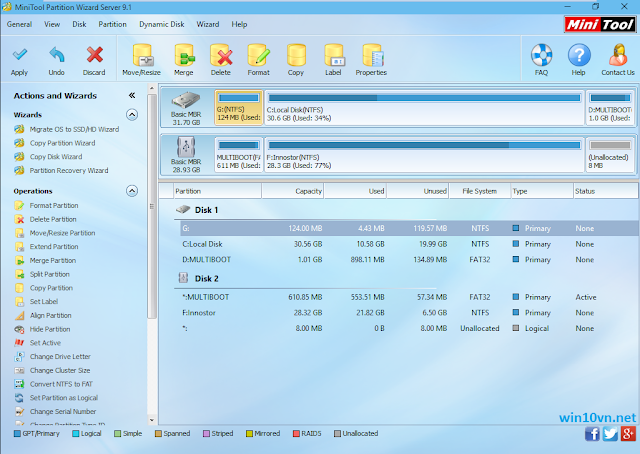Click the Apply checkmark icon
The width and height of the screenshot is (640, 454).
[19, 55]
